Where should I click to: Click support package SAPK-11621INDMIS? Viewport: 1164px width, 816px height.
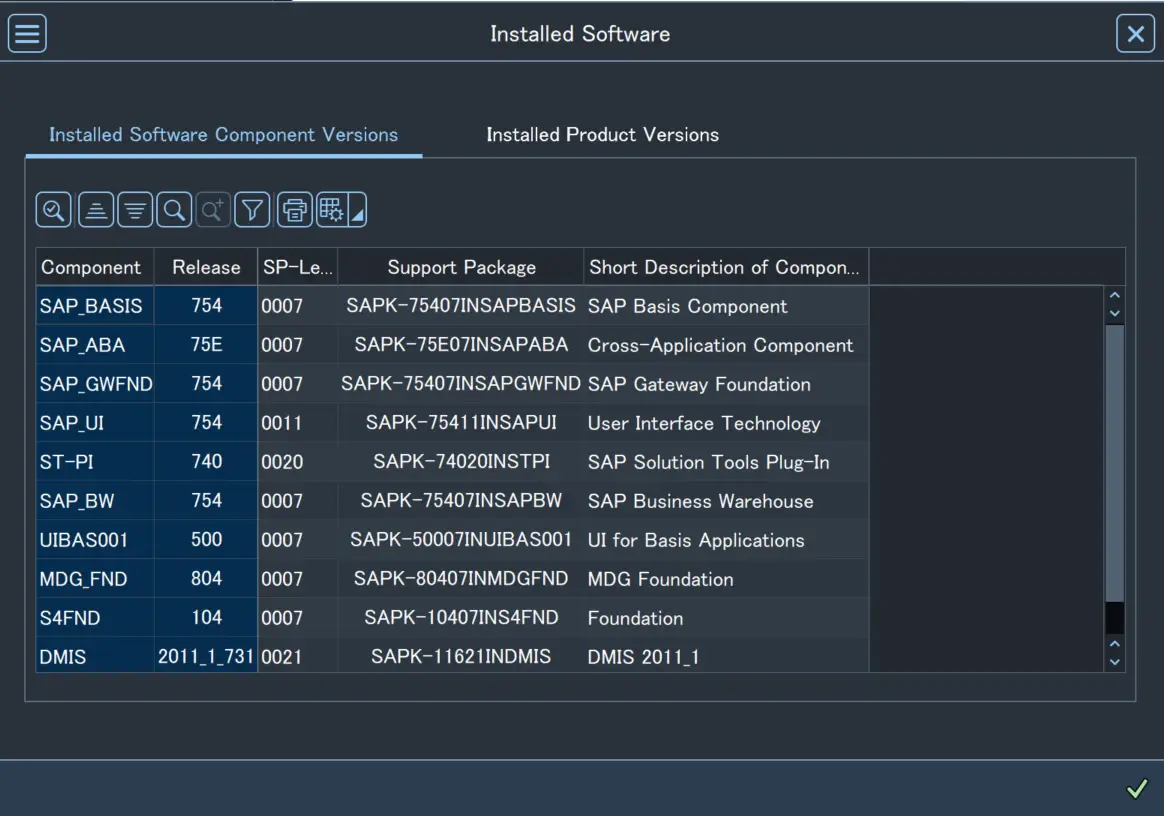click(460, 657)
